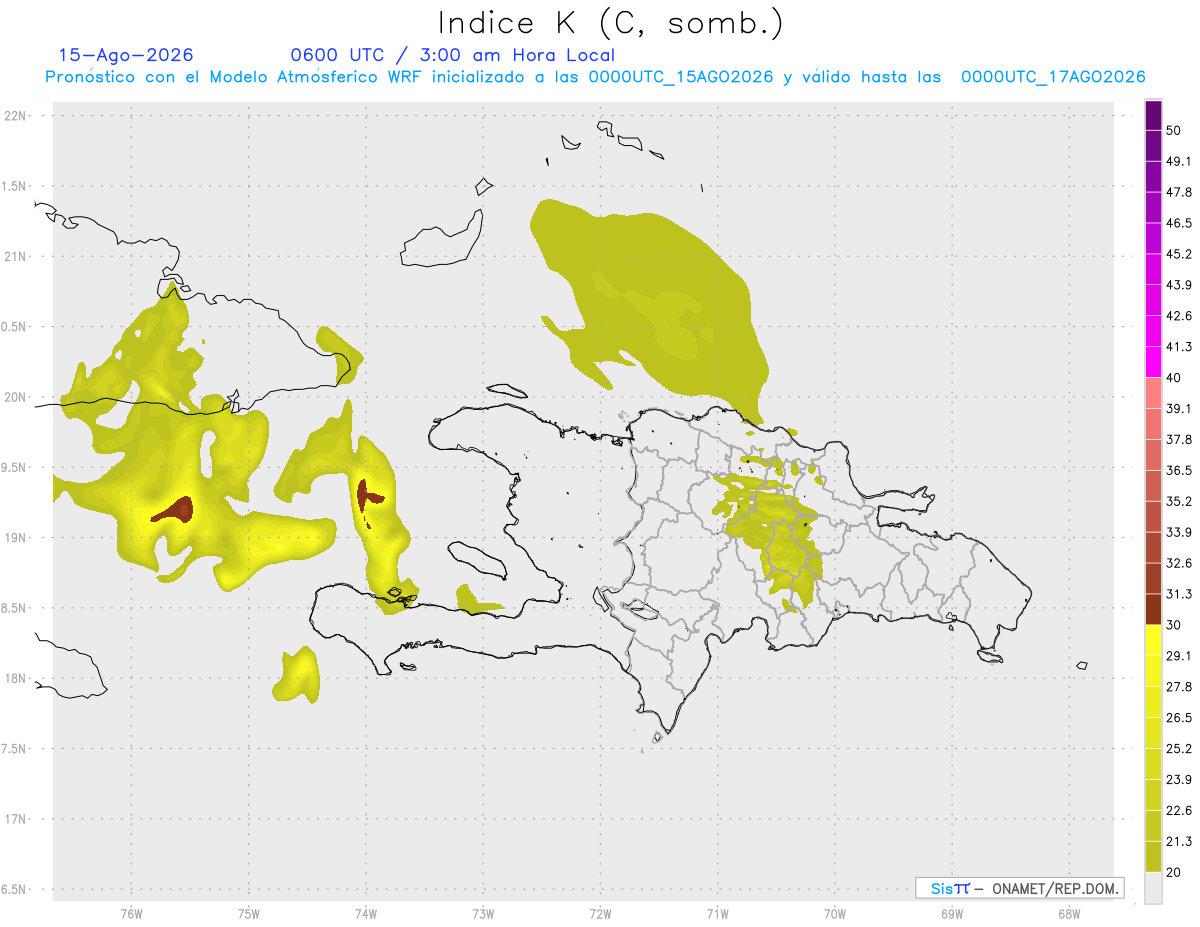Image resolution: width=1200 pixels, height=927 pixels.
Task: Click the "0600 UTC / 3:00 am Hora Local" time label
Action: [452, 55]
